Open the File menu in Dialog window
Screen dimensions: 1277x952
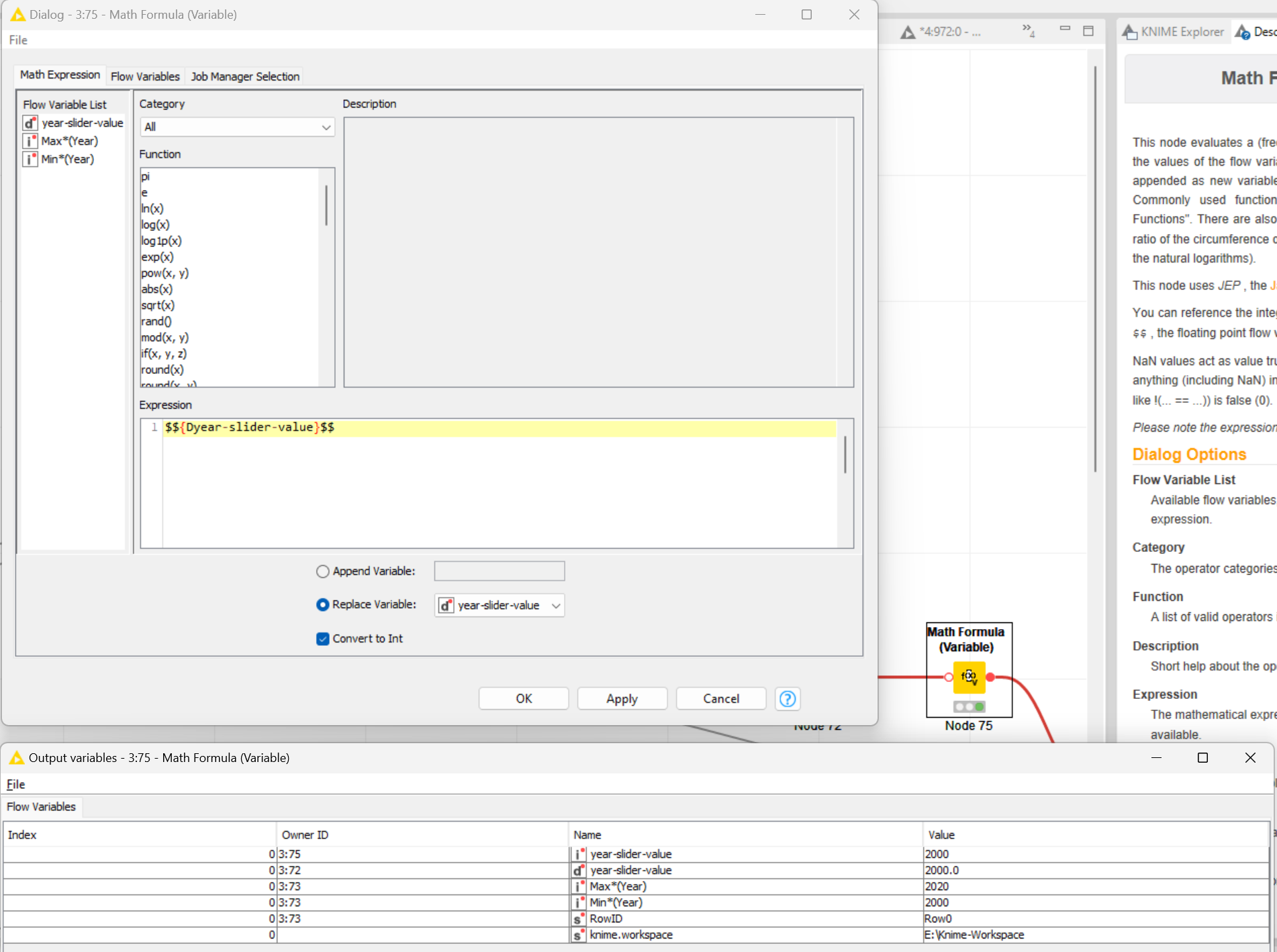click(x=18, y=40)
